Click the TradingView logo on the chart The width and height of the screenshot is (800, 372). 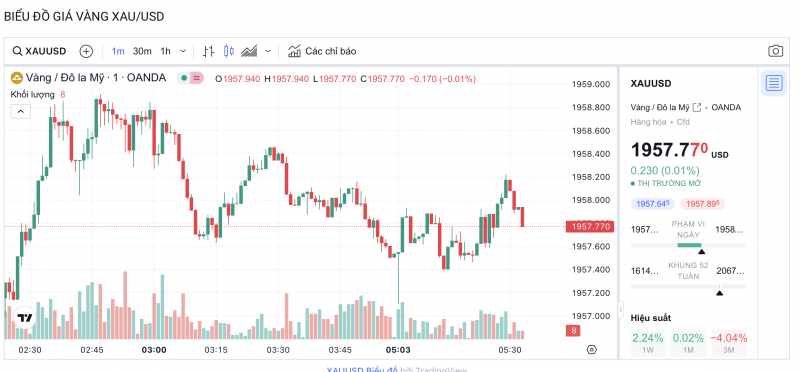click(24, 317)
